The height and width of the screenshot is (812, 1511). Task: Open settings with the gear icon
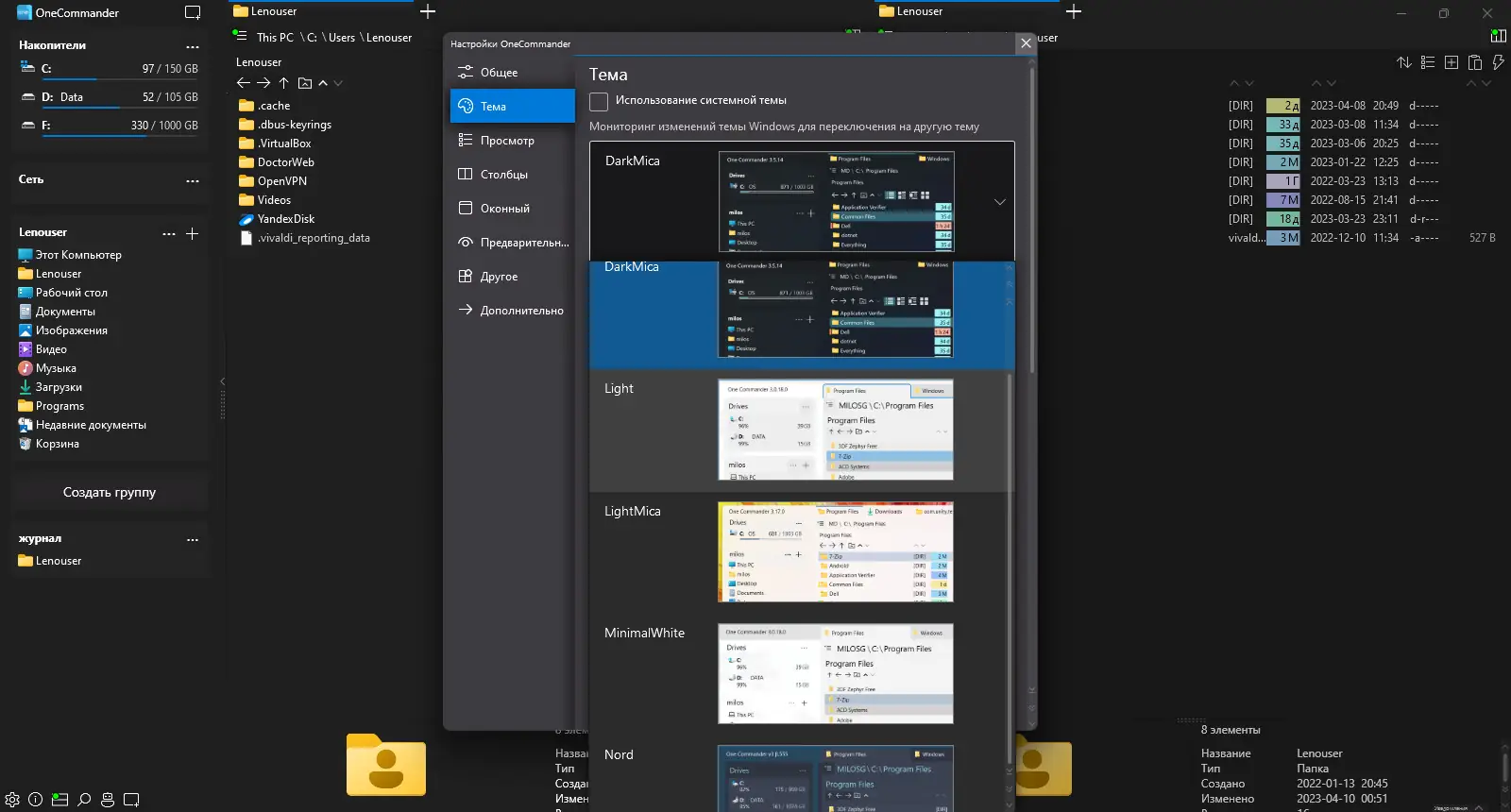click(x=12, y=800)
